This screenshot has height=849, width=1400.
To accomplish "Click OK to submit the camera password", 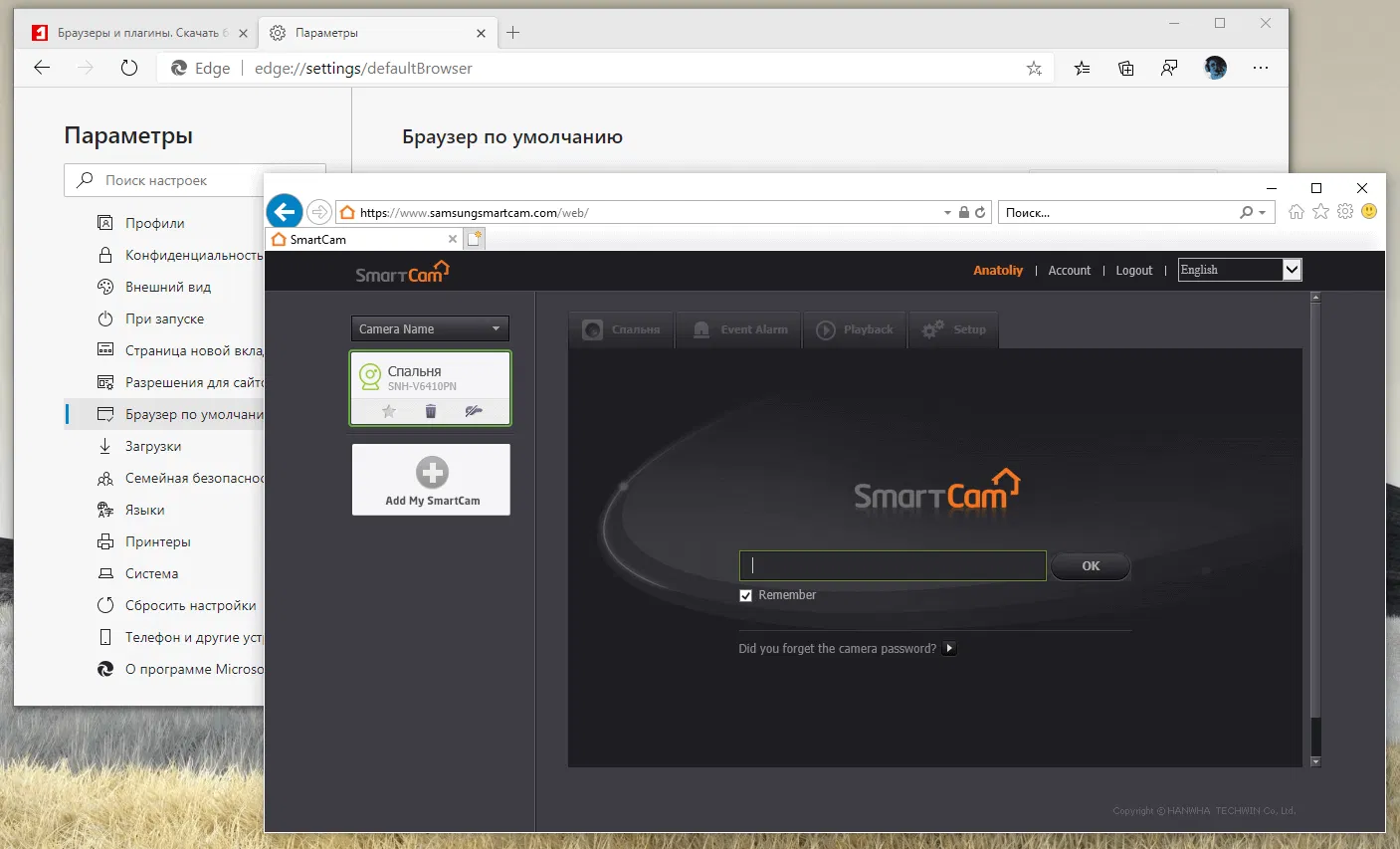I will tap(1091, 565).
